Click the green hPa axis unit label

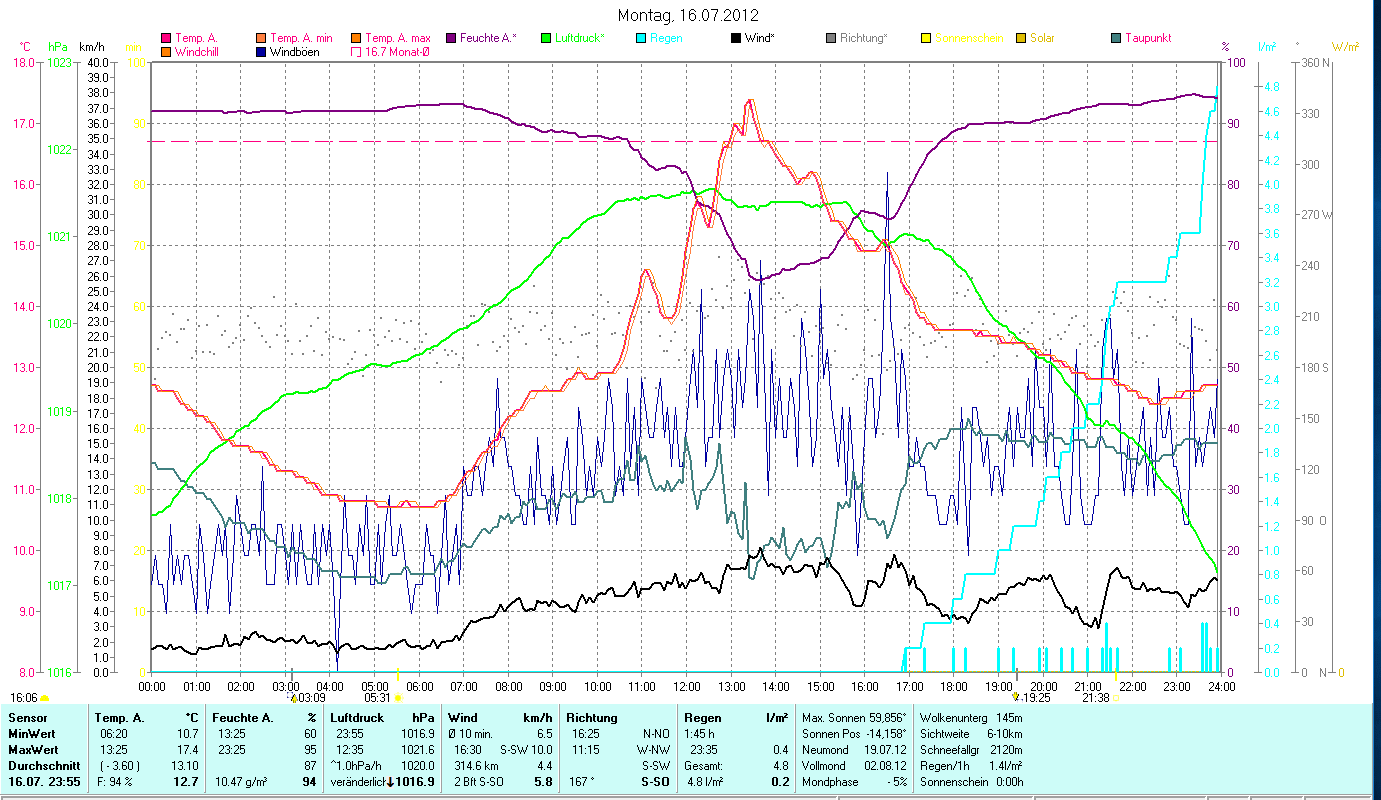[58, 47]
